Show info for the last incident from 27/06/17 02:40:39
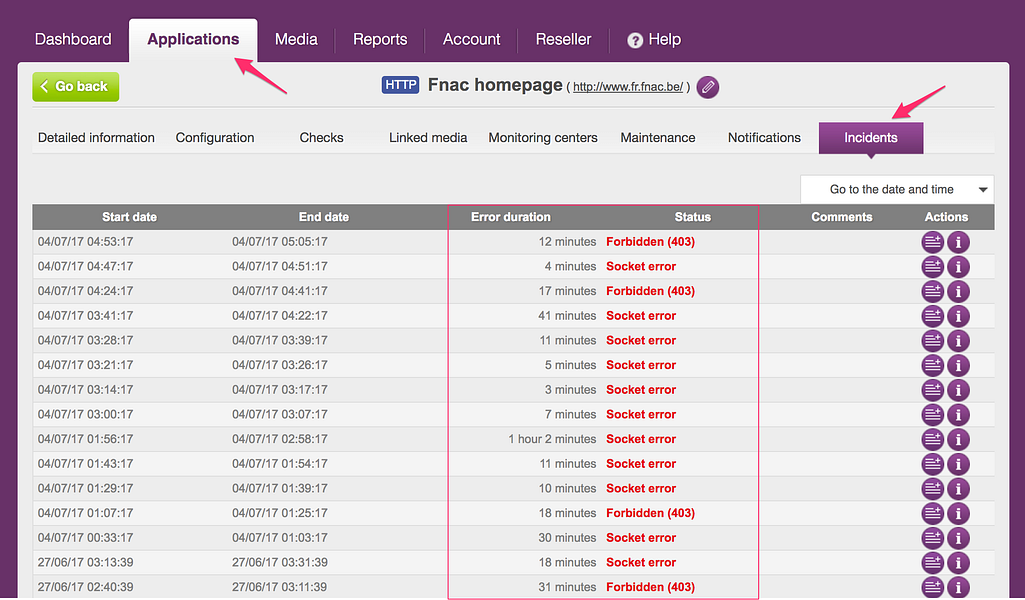The height and width of the screenshot is (600, 1025). [x=957, y=587]
